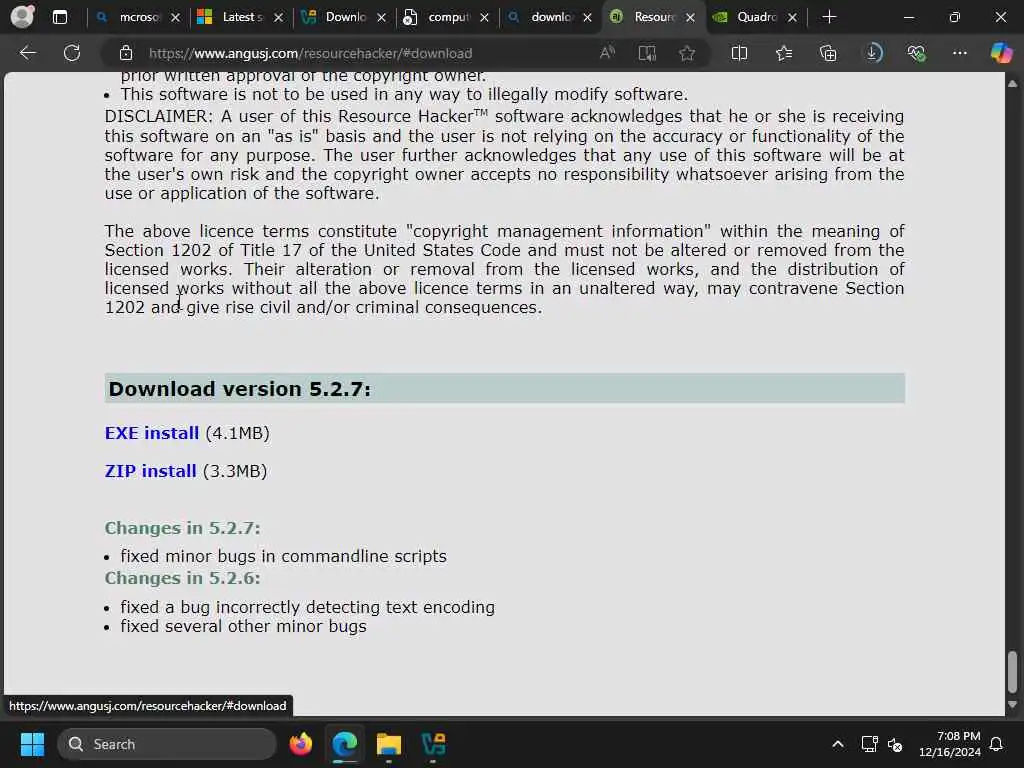Open the notifications bell icon
This screenshot has height=768, width=1024.
996,744
